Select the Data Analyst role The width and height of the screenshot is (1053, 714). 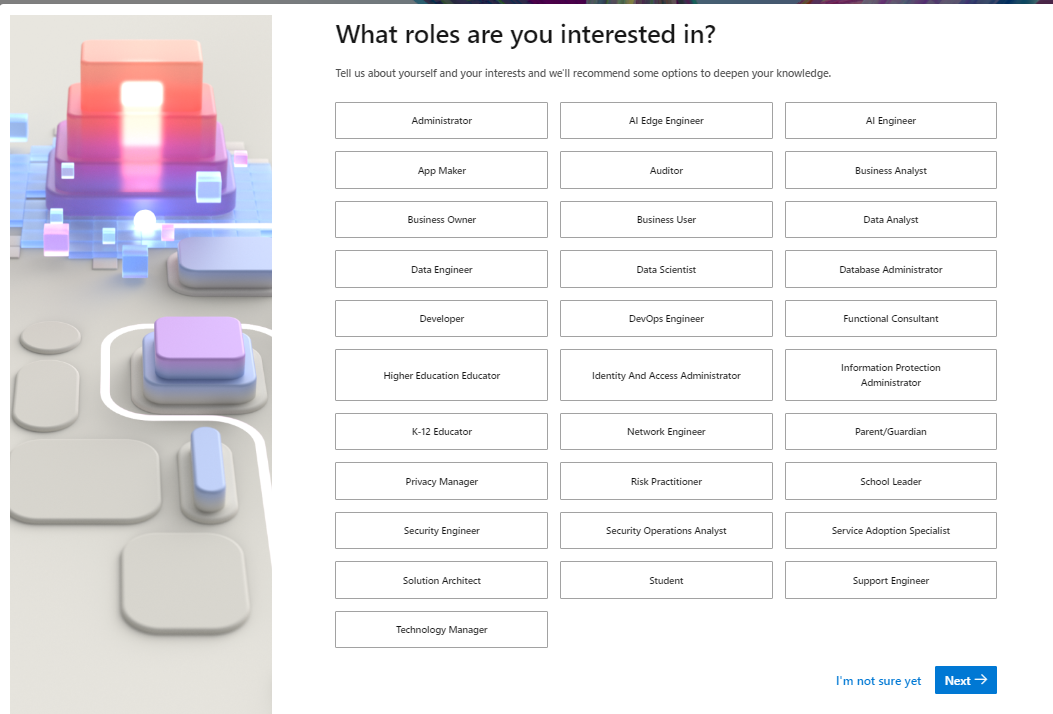pyautogui.click(x=890, y=220)
